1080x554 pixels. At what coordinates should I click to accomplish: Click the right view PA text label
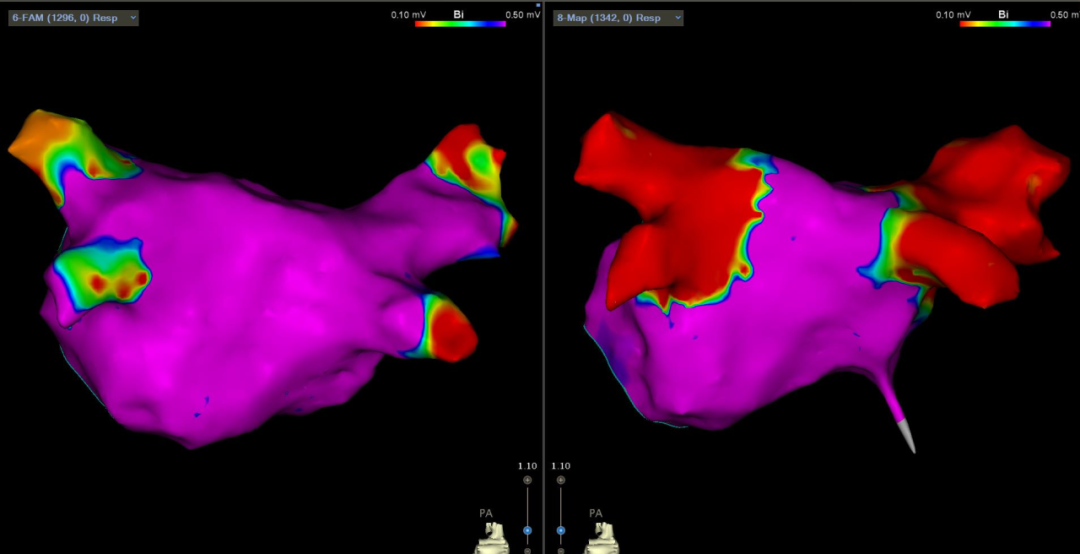pos(596,513)
